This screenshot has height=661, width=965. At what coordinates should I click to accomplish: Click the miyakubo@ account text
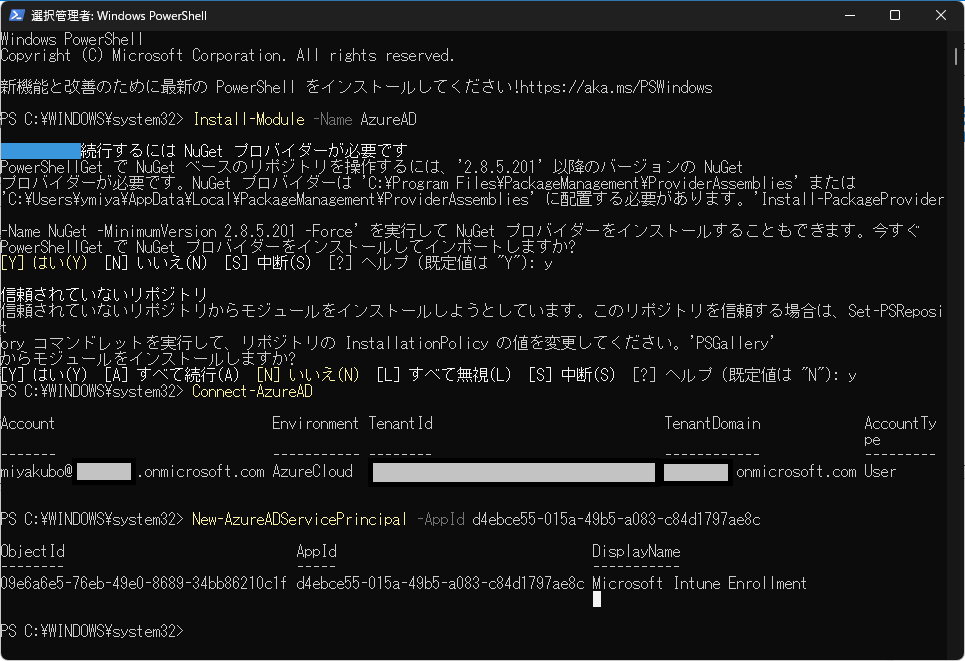click(x=36, y=471)
